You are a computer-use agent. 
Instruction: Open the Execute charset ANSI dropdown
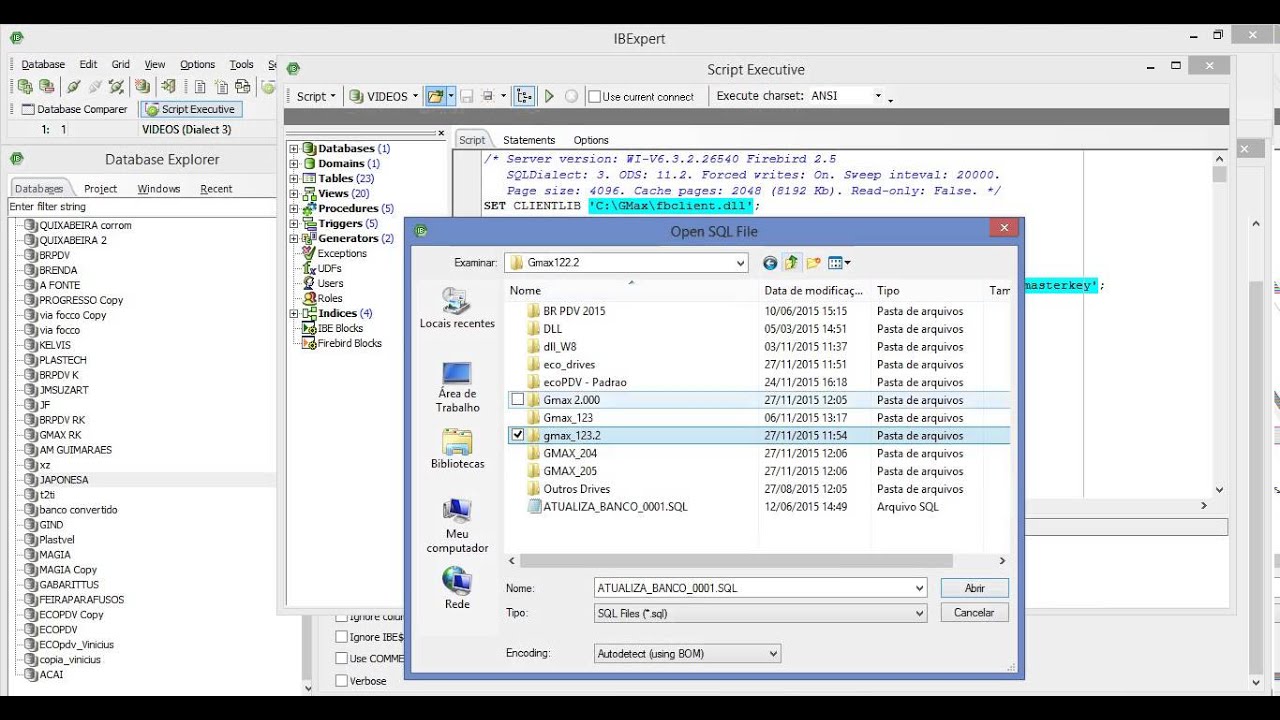[x=878, y=97]
